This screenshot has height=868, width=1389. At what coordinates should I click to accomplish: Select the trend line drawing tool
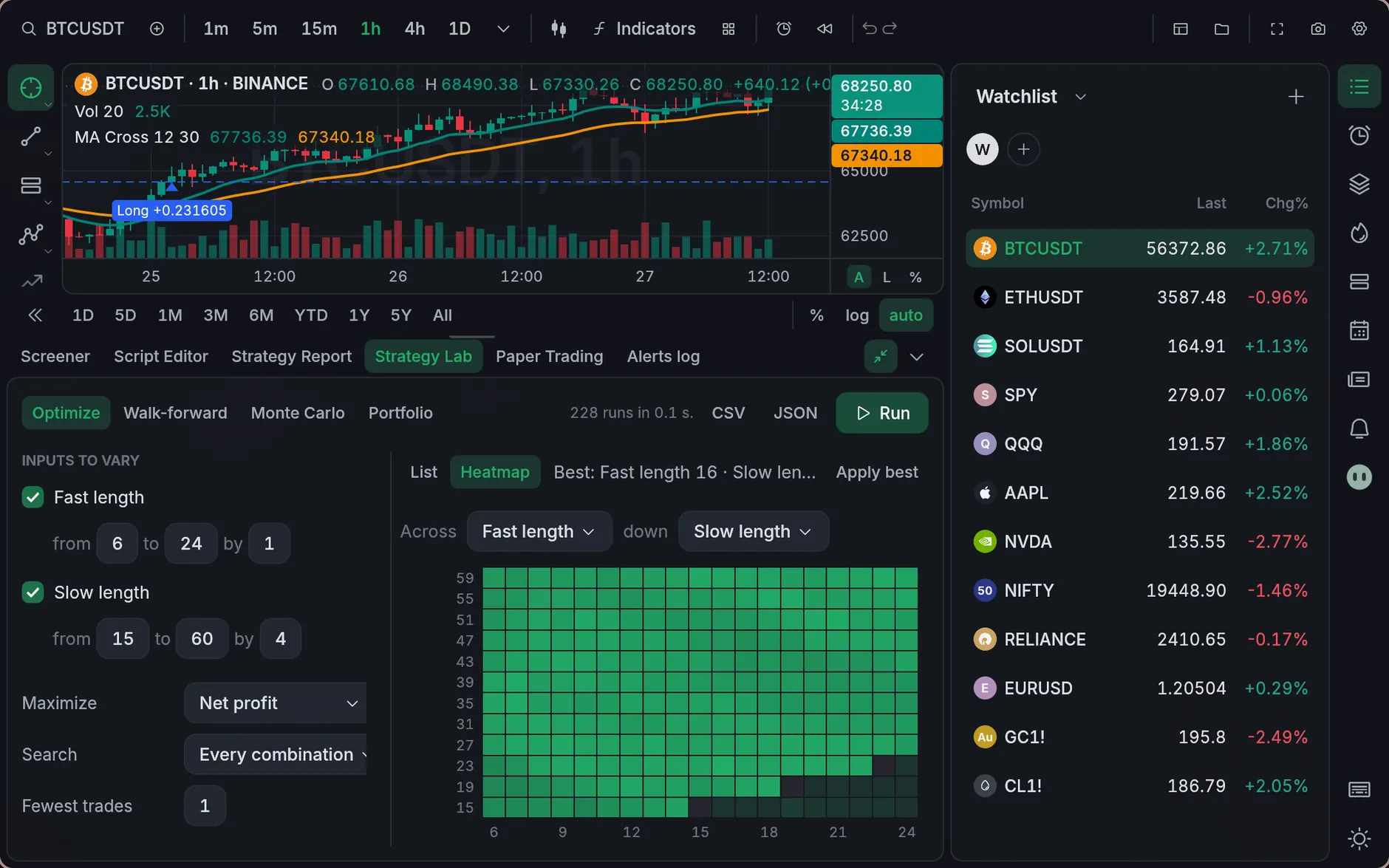point(31,137)
